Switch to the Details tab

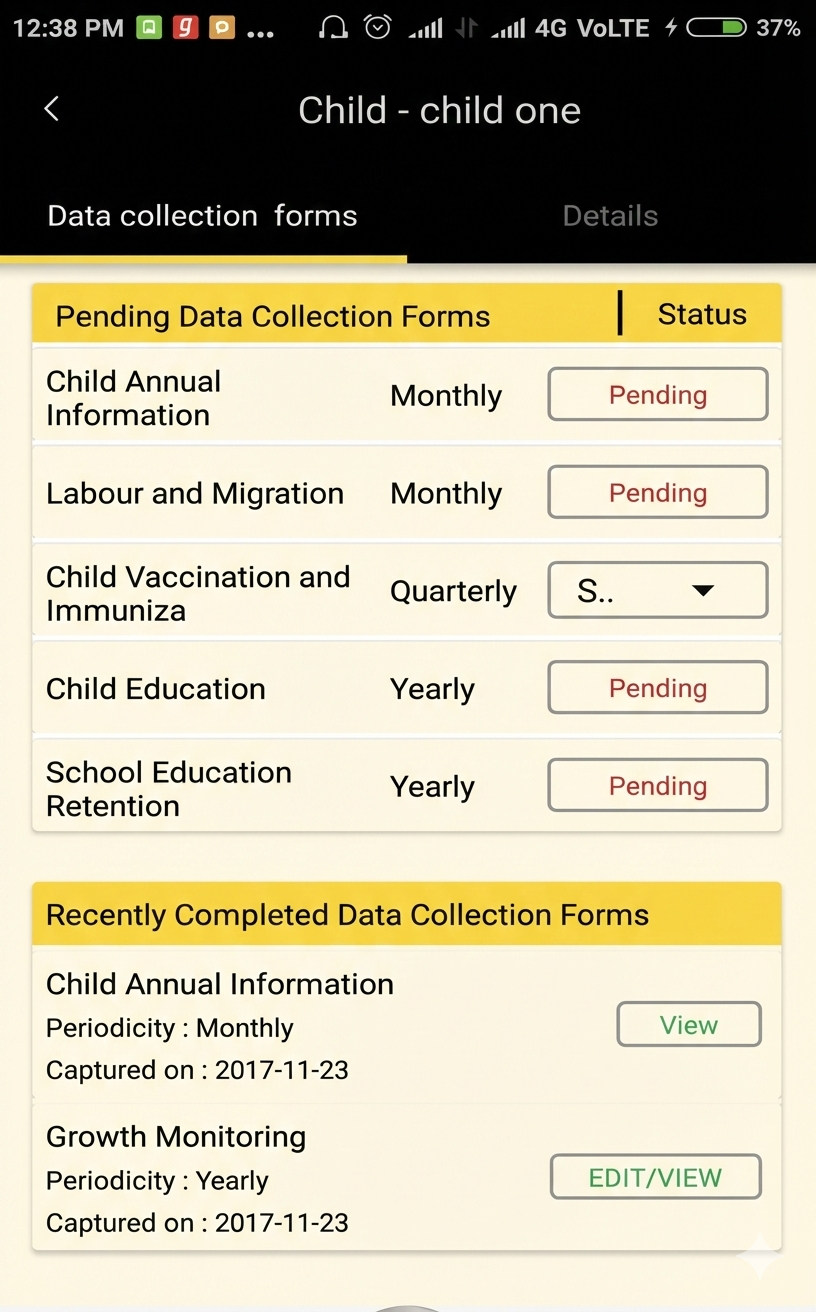[x=610, y=216]
